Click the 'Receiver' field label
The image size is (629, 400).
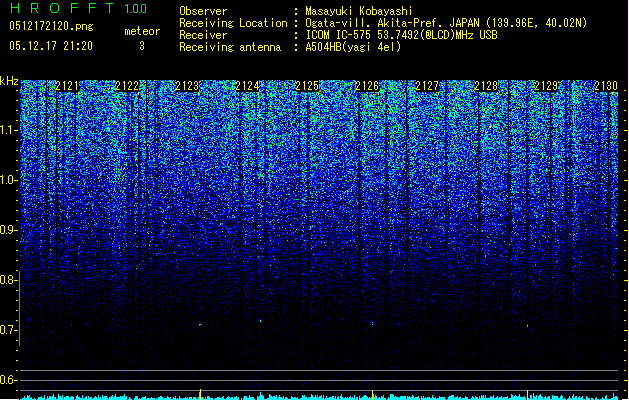203,35
